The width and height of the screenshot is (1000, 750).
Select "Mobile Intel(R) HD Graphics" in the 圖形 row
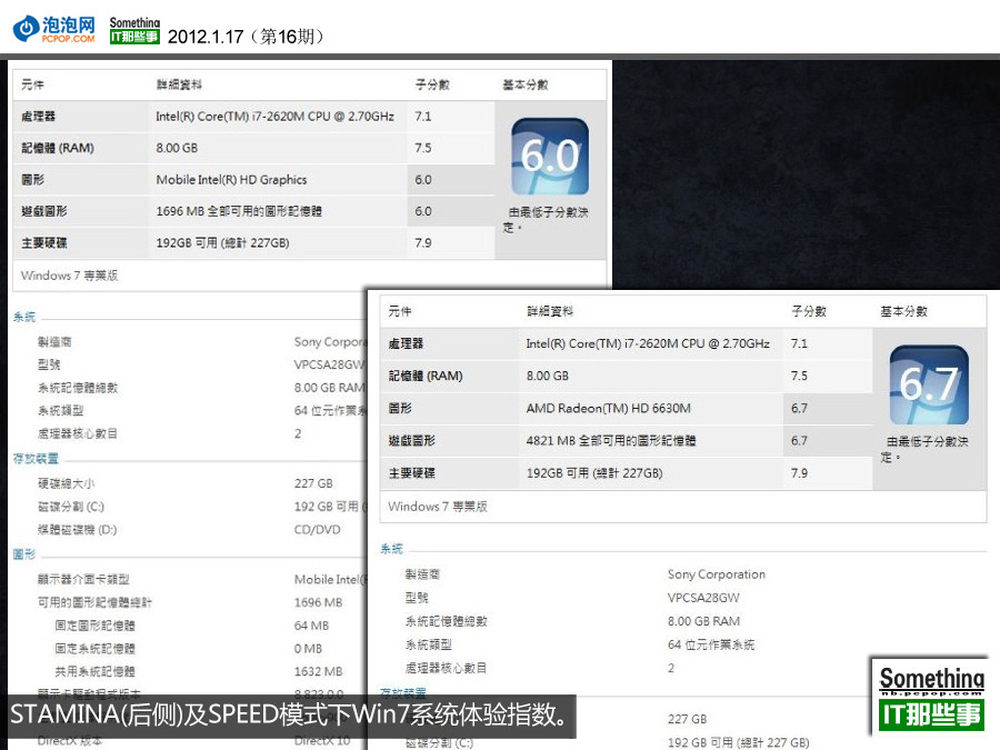(x=232, y=180)
